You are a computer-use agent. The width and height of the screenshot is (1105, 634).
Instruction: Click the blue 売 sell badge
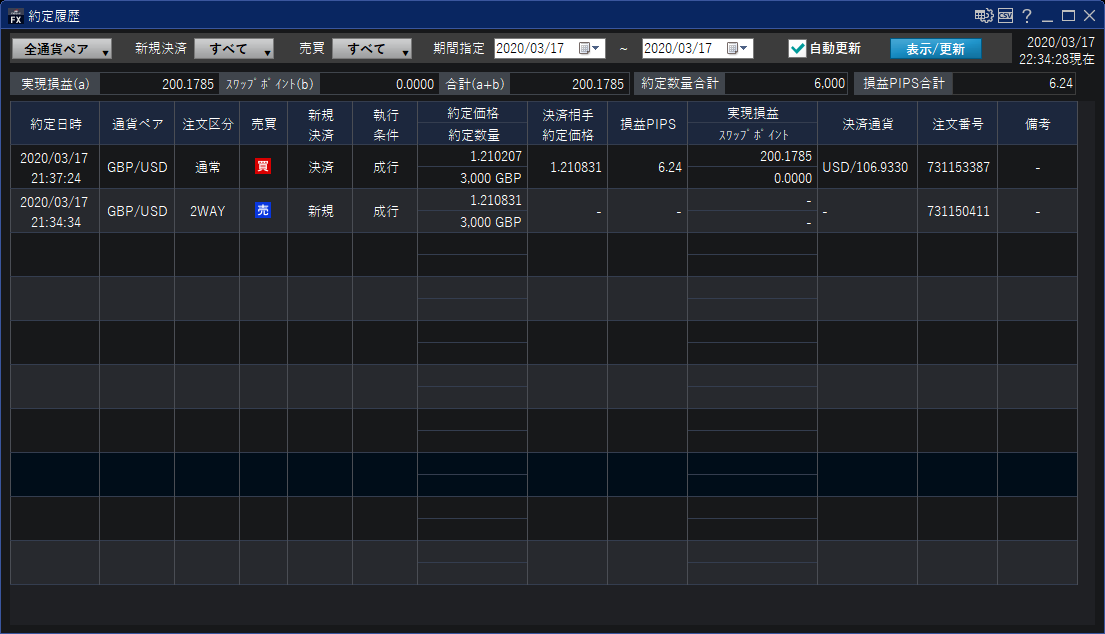coord(263,210)
